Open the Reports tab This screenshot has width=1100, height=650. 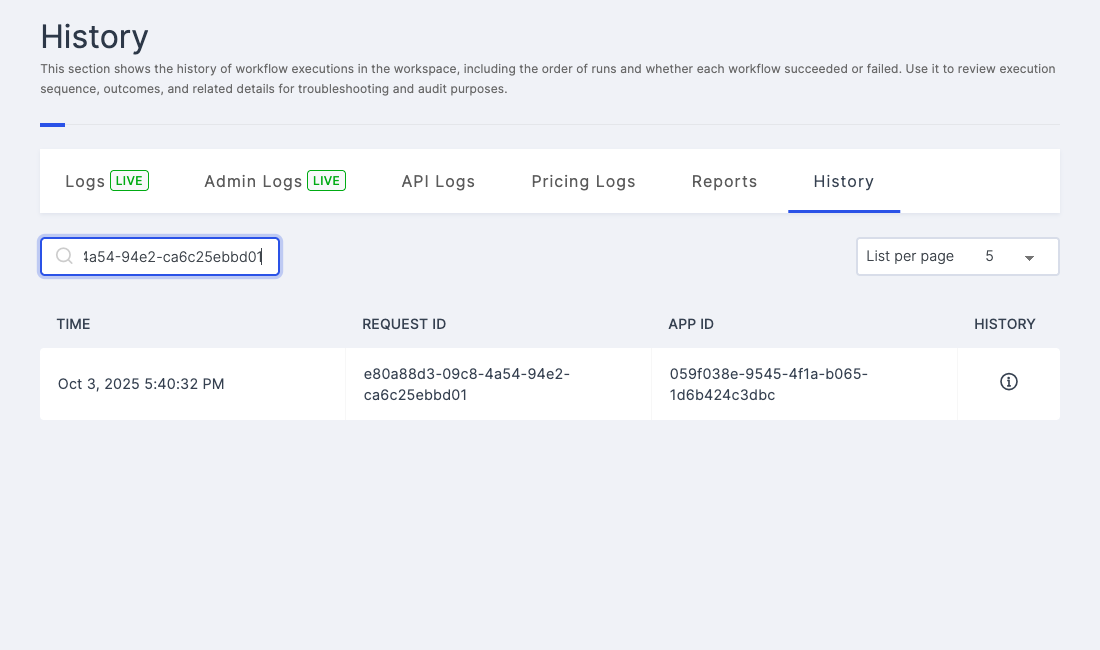click(x=724, y=182)
